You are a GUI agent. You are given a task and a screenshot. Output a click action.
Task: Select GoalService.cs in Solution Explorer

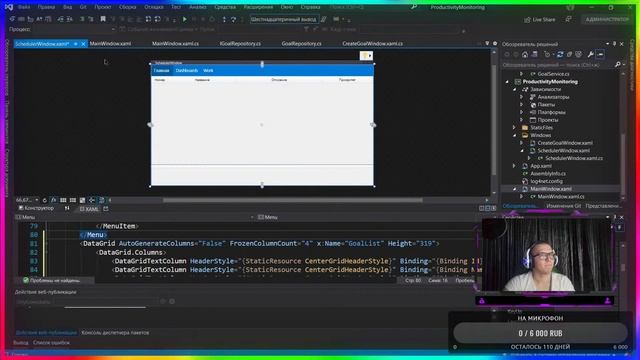click(553, 74)
